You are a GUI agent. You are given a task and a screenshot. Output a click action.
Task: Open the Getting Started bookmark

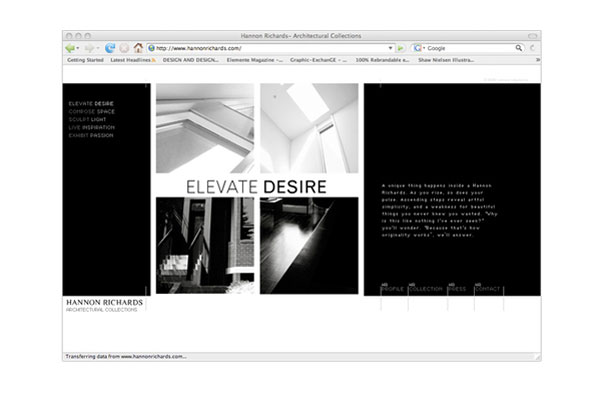click(85, 60)
